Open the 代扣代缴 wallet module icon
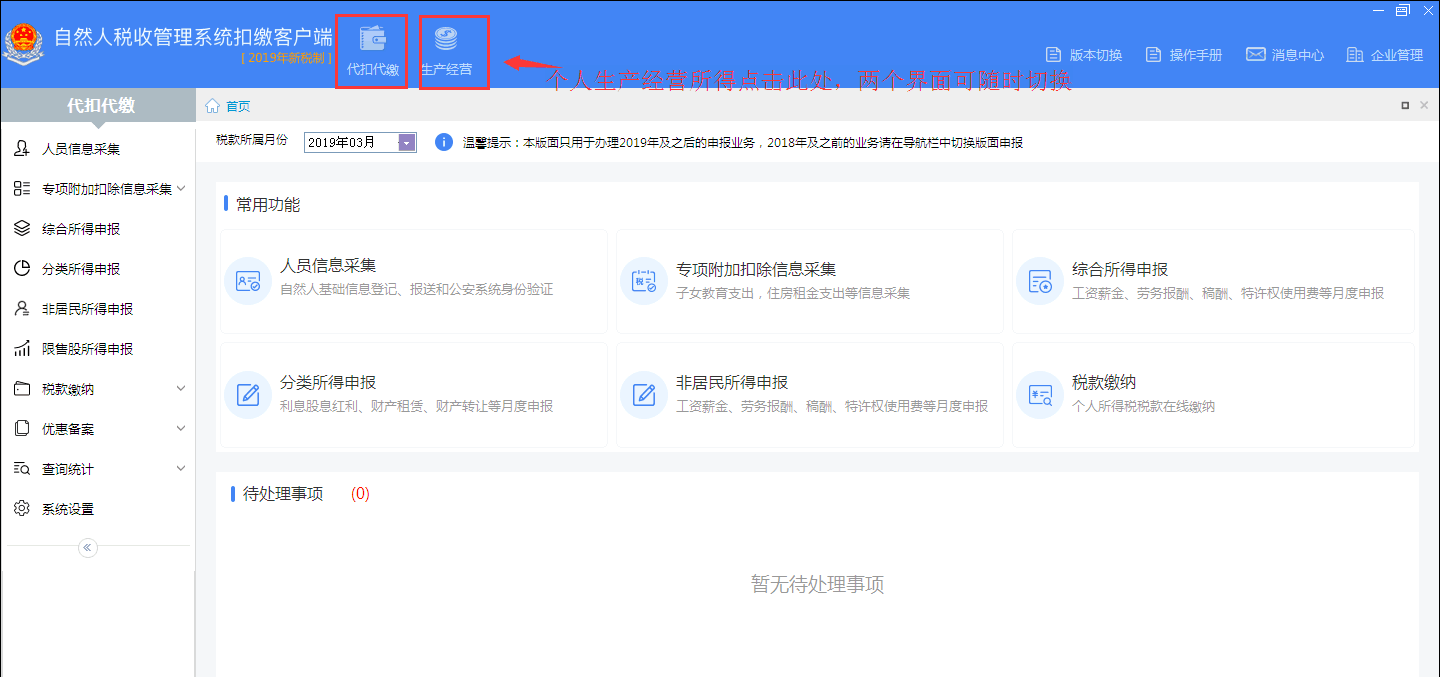1440x677 pixels. click(x=372, y=38)
